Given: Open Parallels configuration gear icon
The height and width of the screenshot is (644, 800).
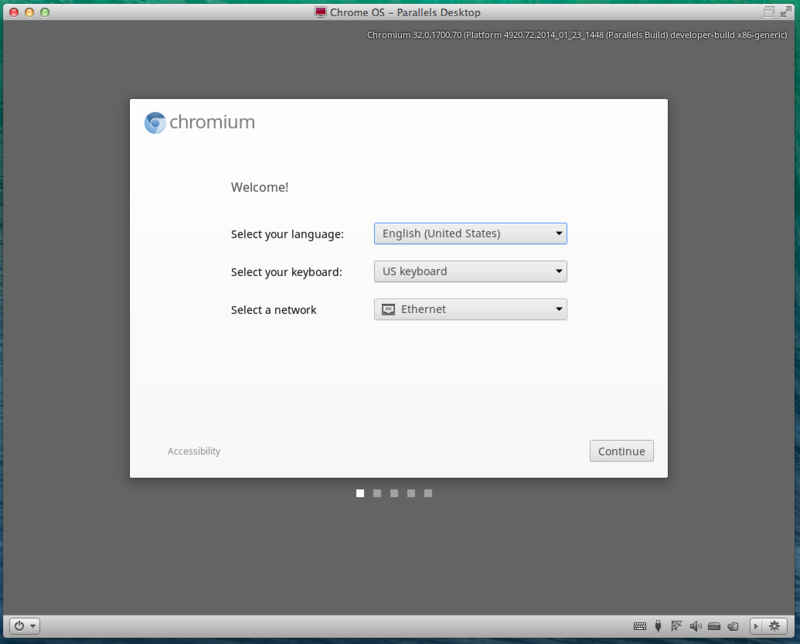Looking at the screenshot, I should click(774, 626).
